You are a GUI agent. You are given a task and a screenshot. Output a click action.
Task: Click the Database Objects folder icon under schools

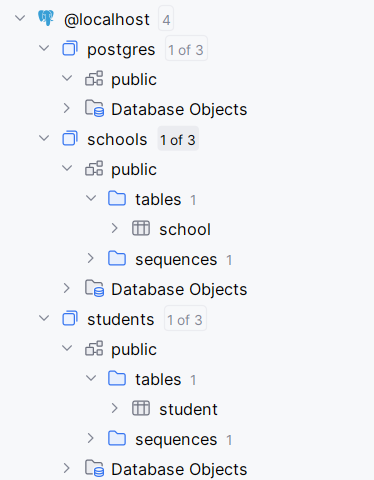click(x=94, y=288)
